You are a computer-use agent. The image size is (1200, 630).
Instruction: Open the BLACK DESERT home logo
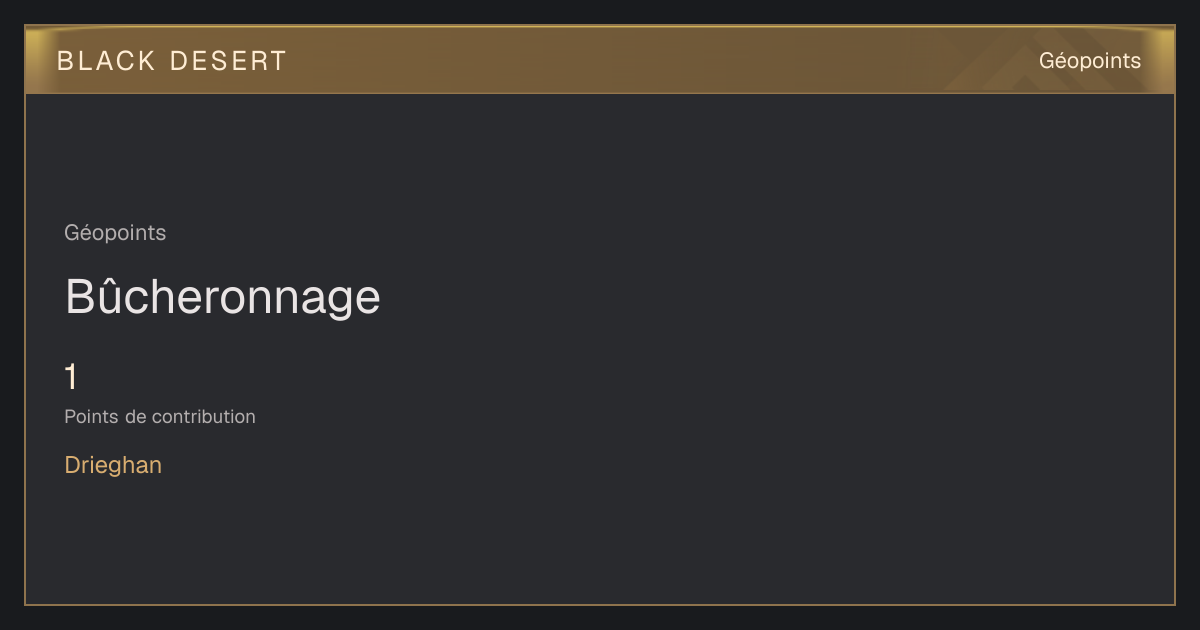(172, 61)
